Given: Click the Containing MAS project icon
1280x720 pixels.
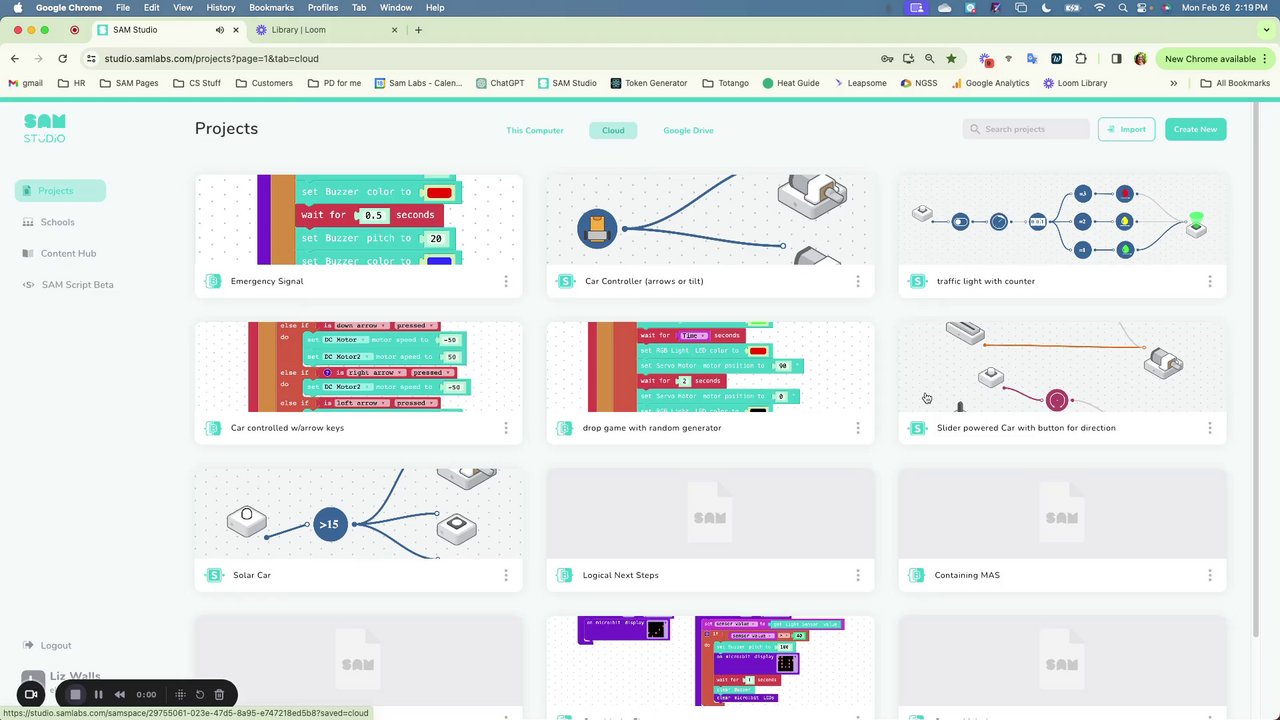Looking at the screenshot, I should [x=917, y=575].
